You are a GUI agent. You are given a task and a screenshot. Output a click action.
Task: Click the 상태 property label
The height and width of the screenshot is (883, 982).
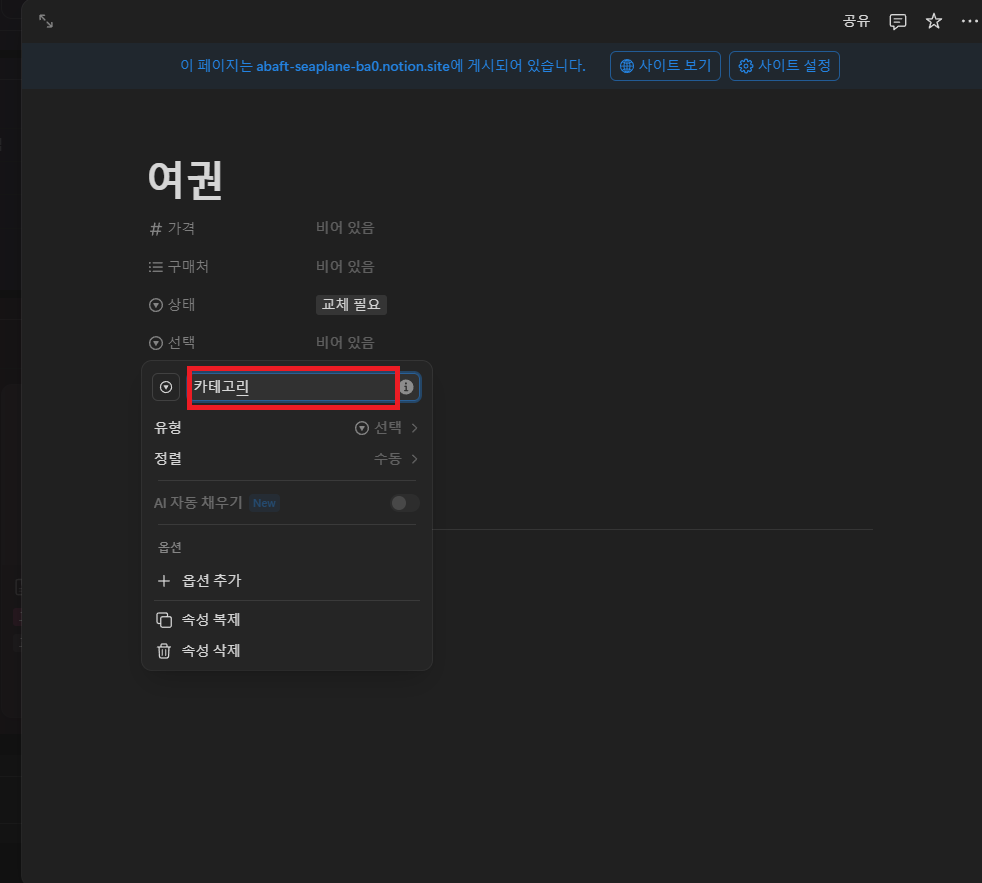tap(181, 305)
